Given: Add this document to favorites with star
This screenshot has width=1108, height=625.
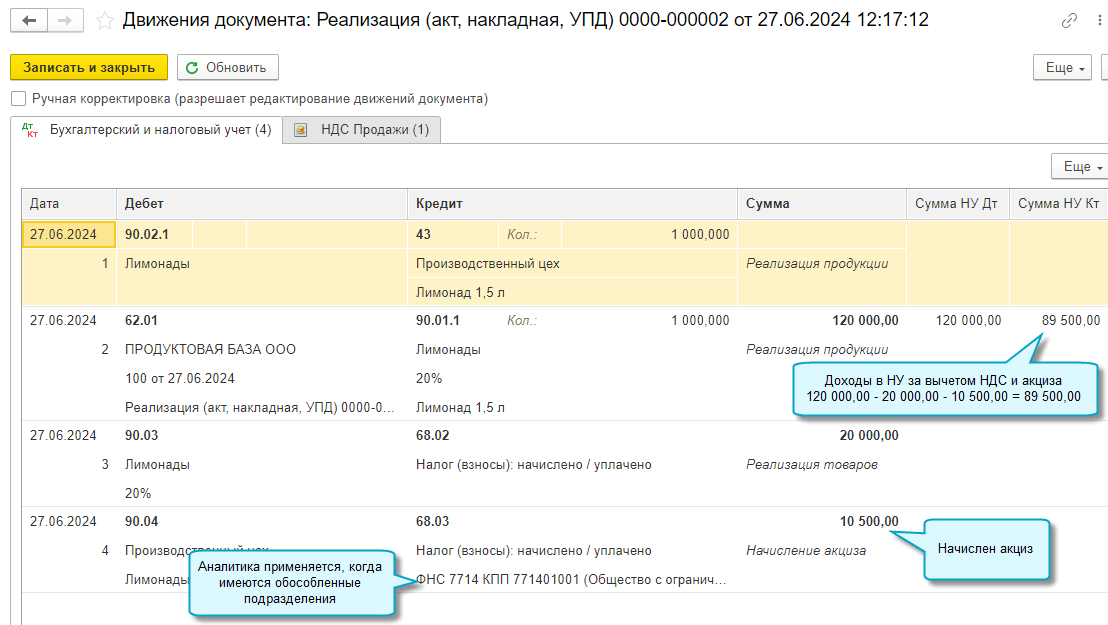Looking at the screenshot, I should 104,20.
